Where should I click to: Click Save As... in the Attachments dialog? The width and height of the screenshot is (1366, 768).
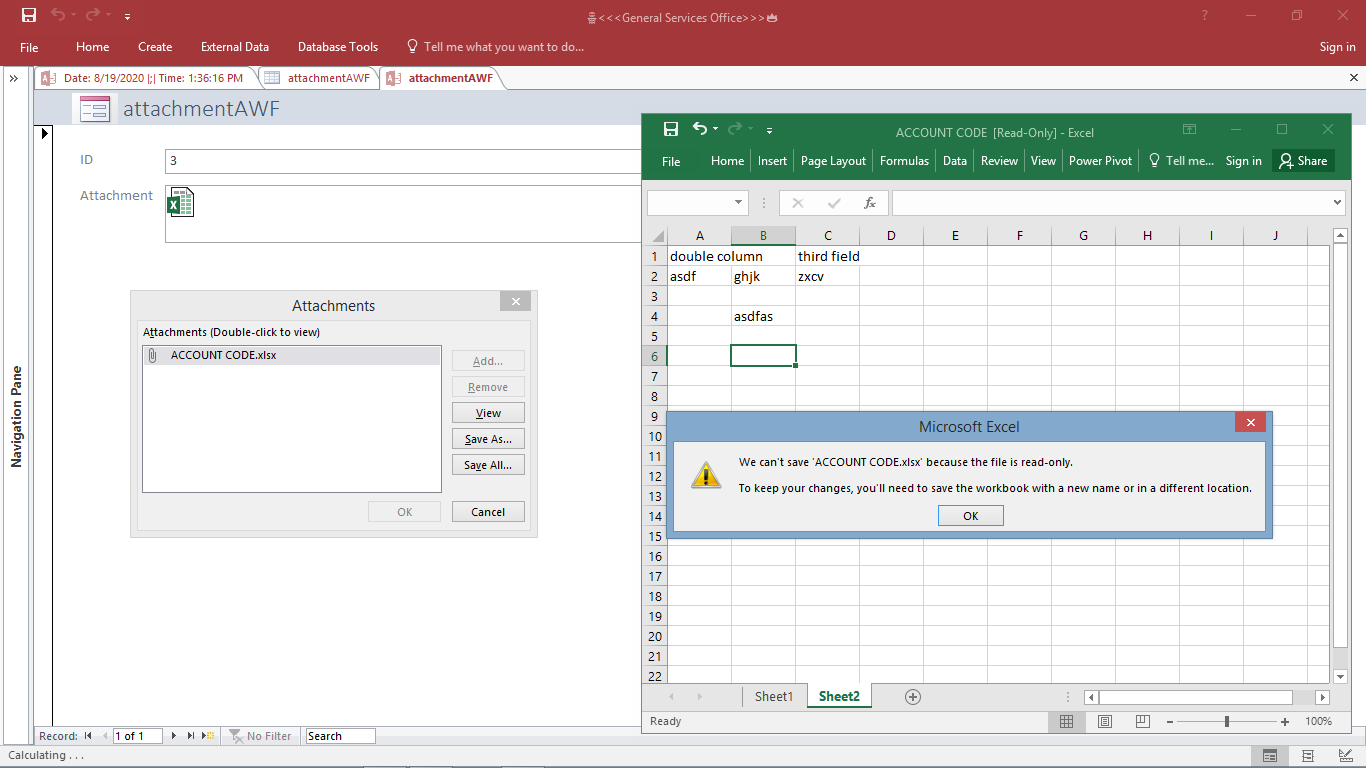pyautogui.click(x=488, y=439)
